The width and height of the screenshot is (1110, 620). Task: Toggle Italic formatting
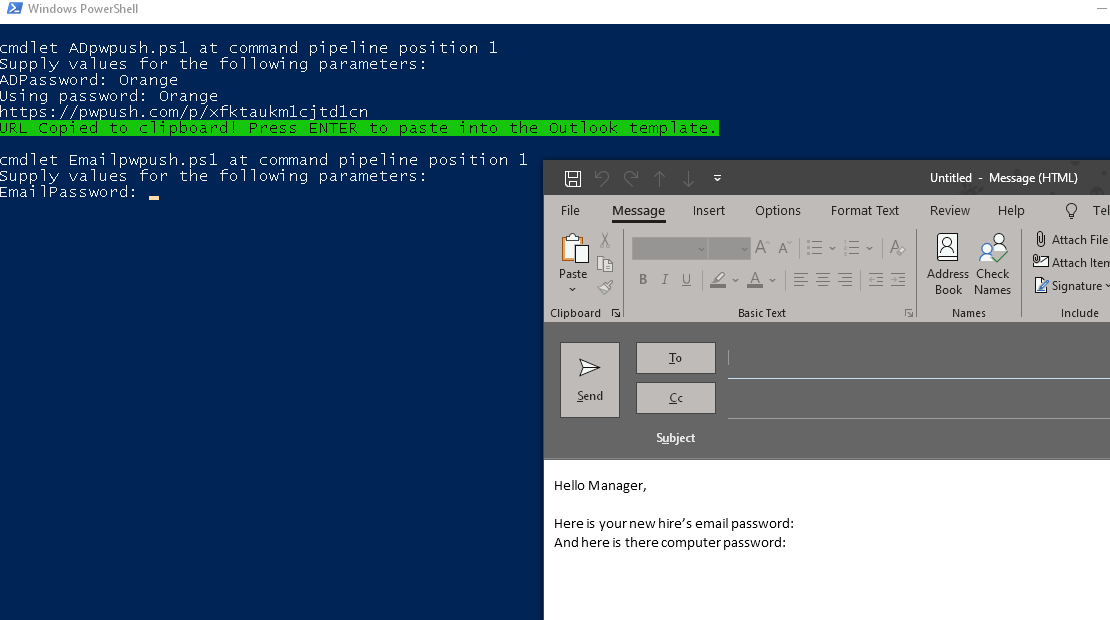(x=664, y=280)
